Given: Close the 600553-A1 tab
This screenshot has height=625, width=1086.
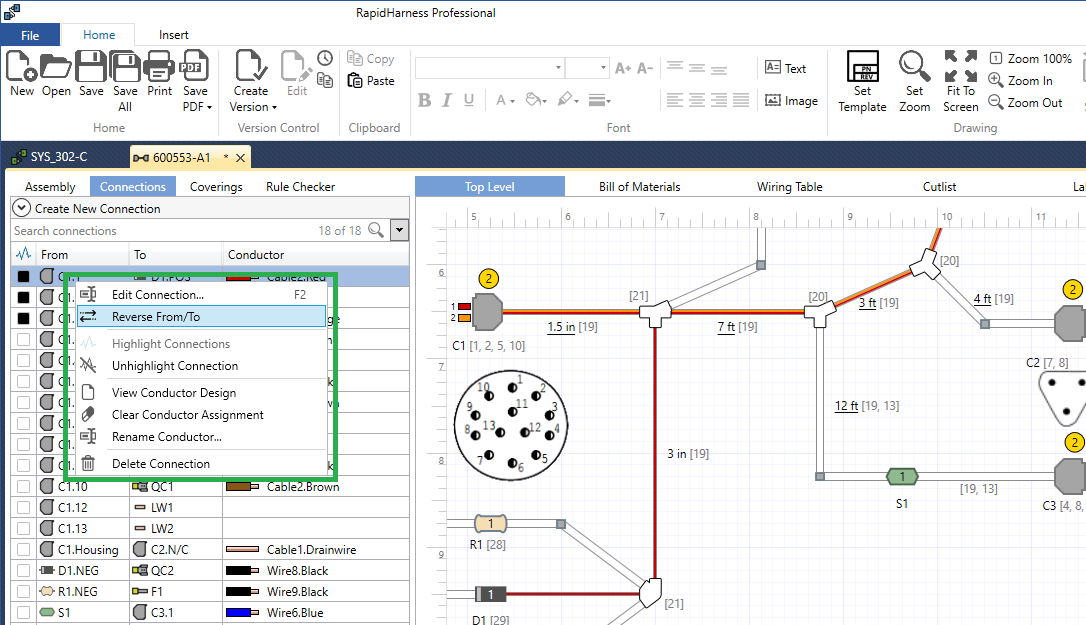Looking at the screenshot, I should click(240, 158).
